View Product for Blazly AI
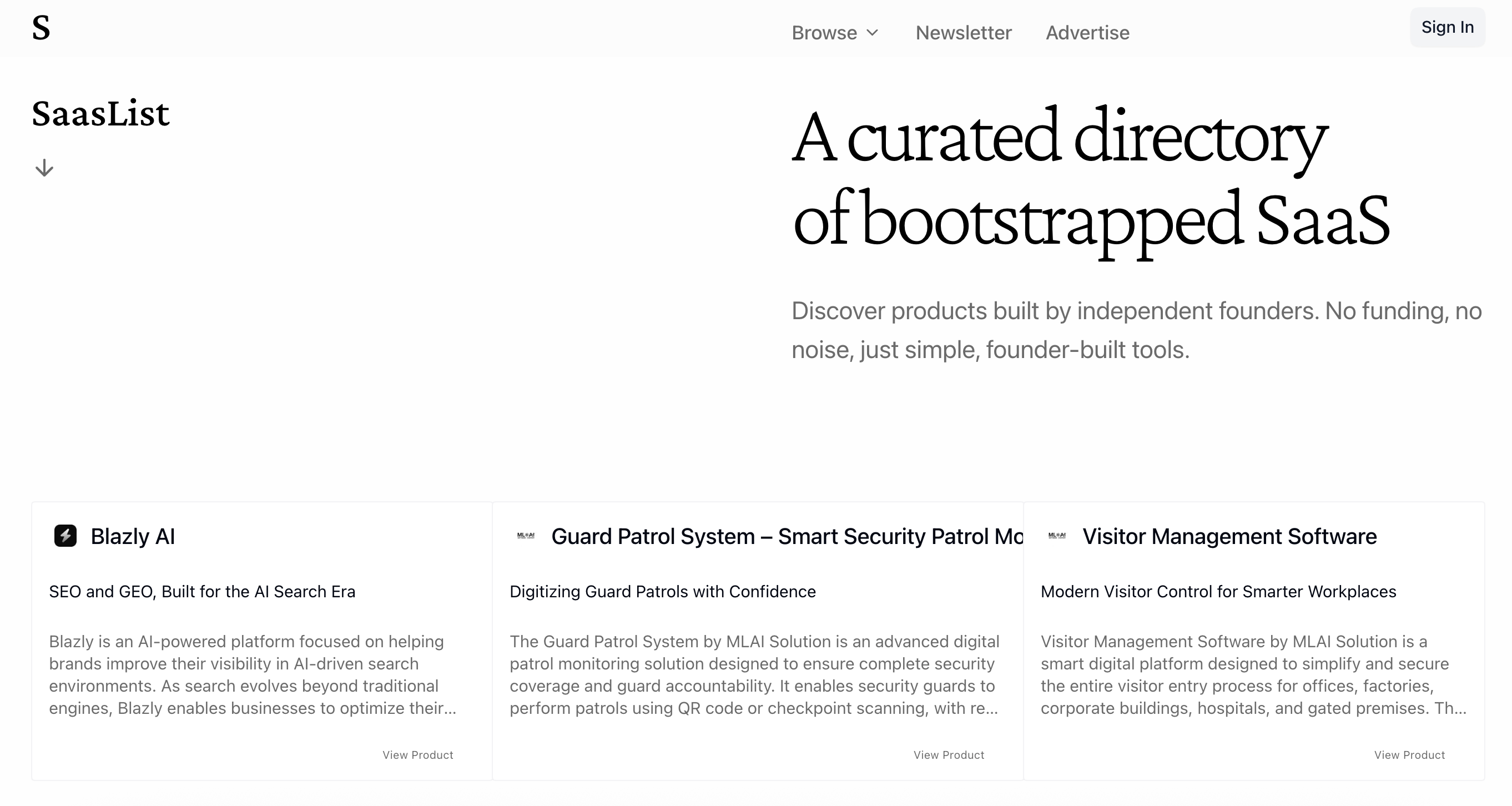The height and width of the screenshot is (806, 1512). click(417, 755)
